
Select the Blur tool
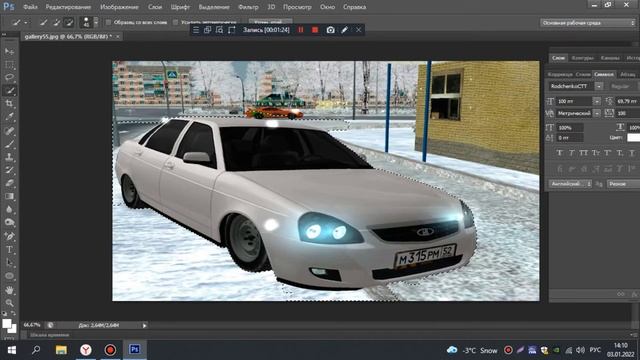tap(9, 209)
